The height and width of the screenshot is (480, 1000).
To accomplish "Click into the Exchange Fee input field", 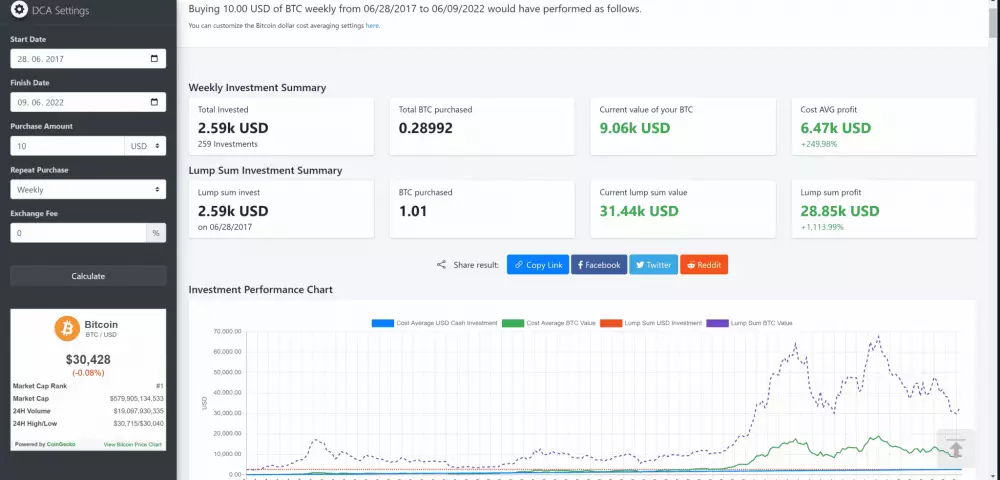I will [78, 233].
